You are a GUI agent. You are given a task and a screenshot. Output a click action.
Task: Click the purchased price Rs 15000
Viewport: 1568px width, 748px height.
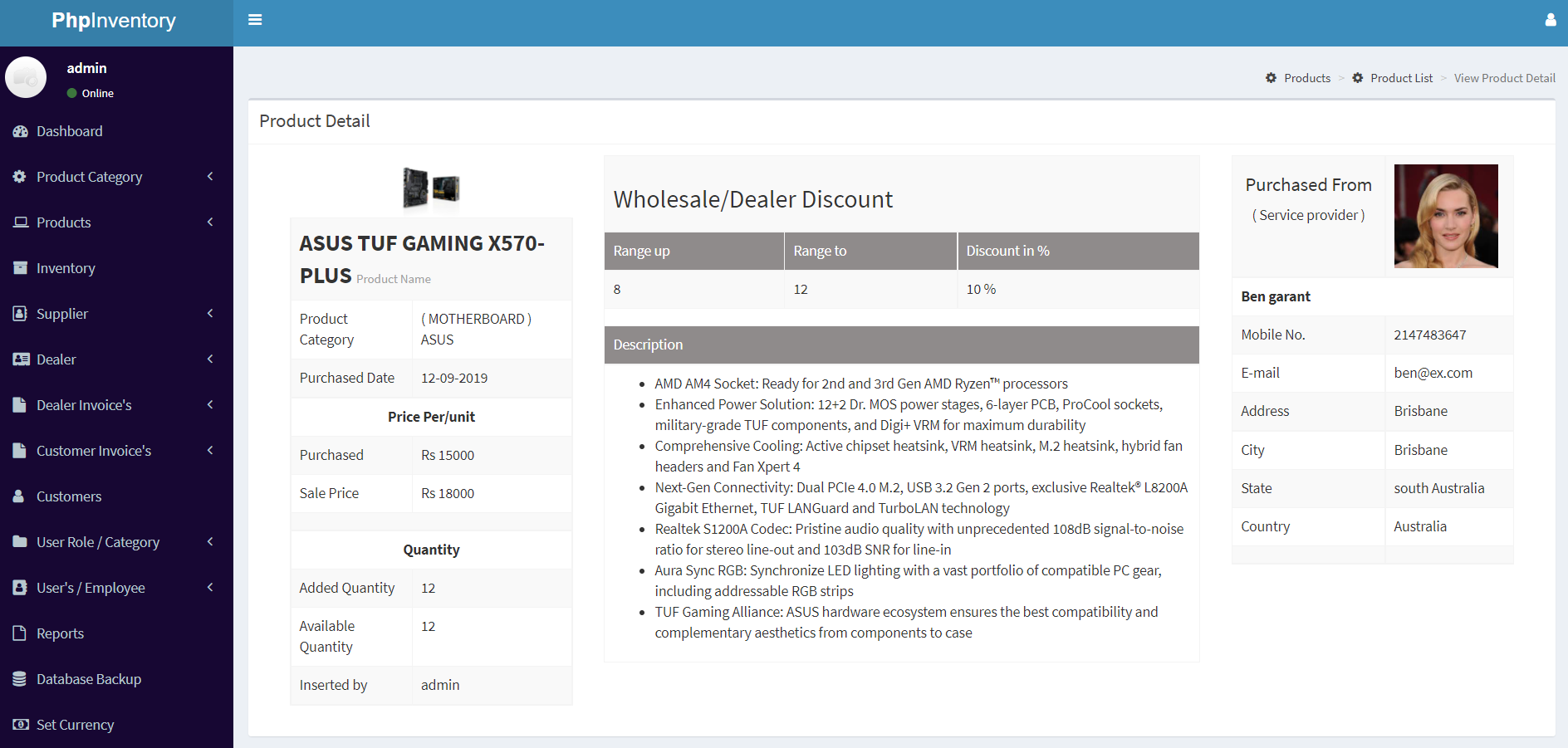point(448,455)
